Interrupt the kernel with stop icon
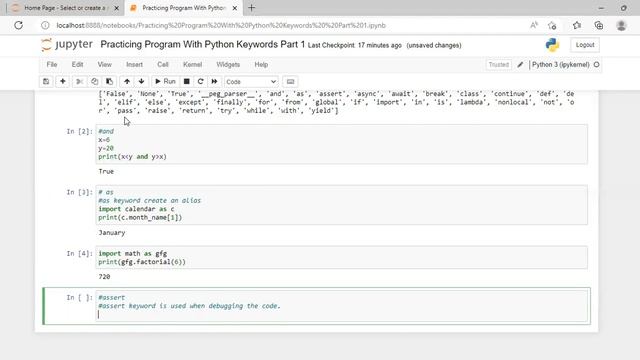The height and width of the screenshot is (360, 640). 187,82
